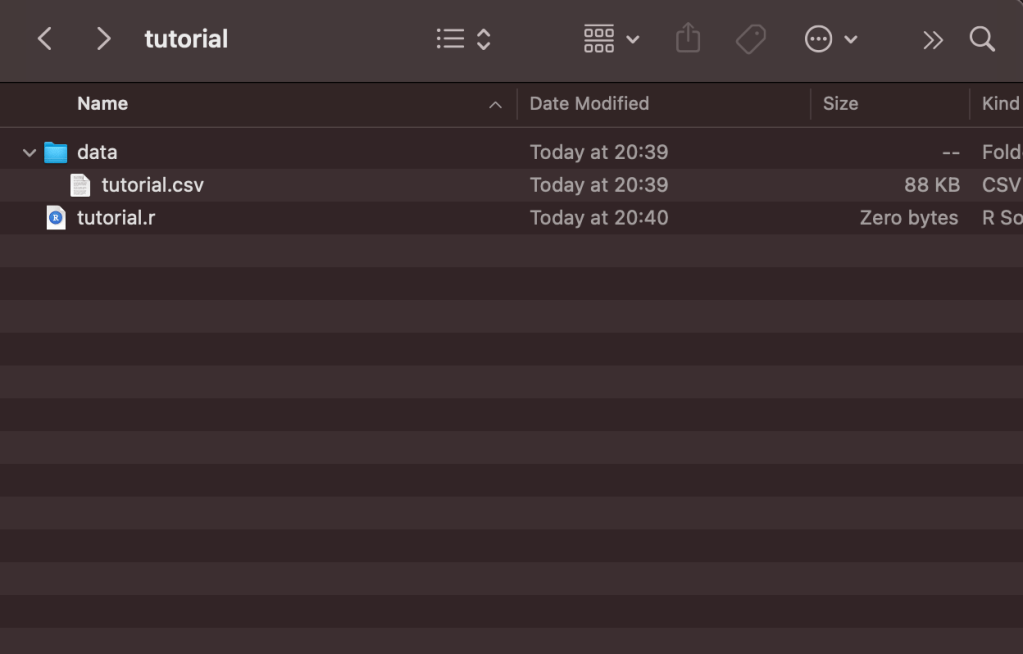Click the Share icon in toolbar
1023x654 pixels.
[688, 39]
